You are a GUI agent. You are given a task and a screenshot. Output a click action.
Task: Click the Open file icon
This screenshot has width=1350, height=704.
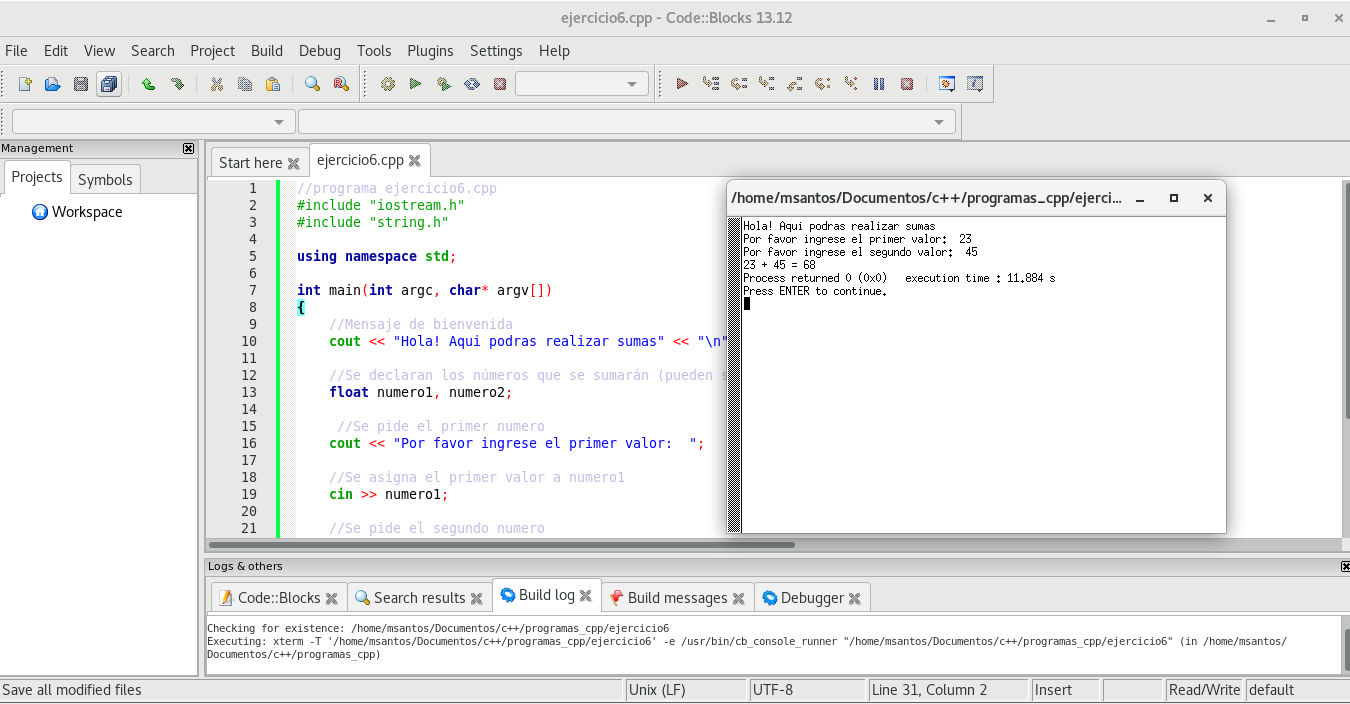(x=53, y=84)
